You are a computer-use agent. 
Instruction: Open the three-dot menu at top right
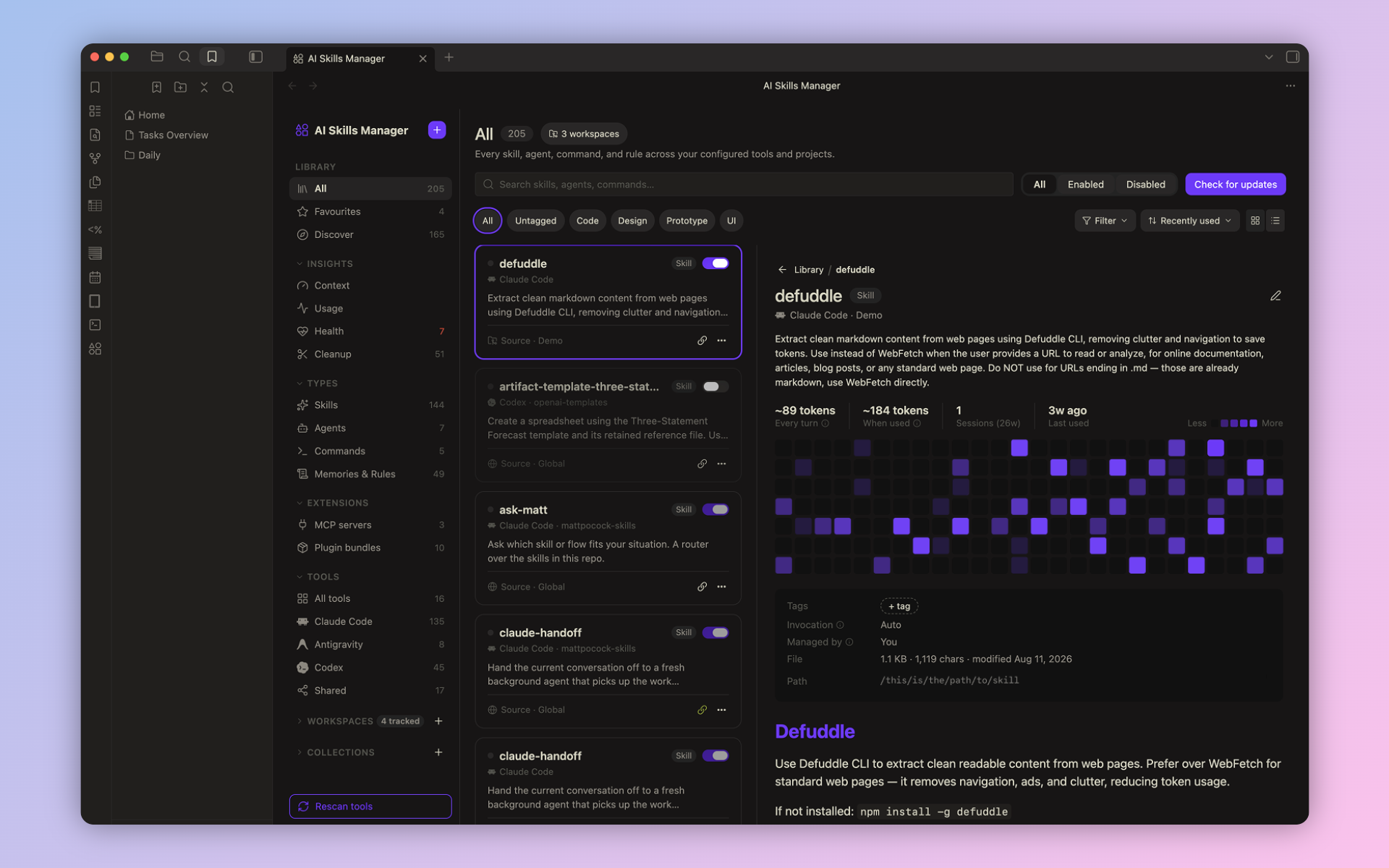(x=1290, y=86)
